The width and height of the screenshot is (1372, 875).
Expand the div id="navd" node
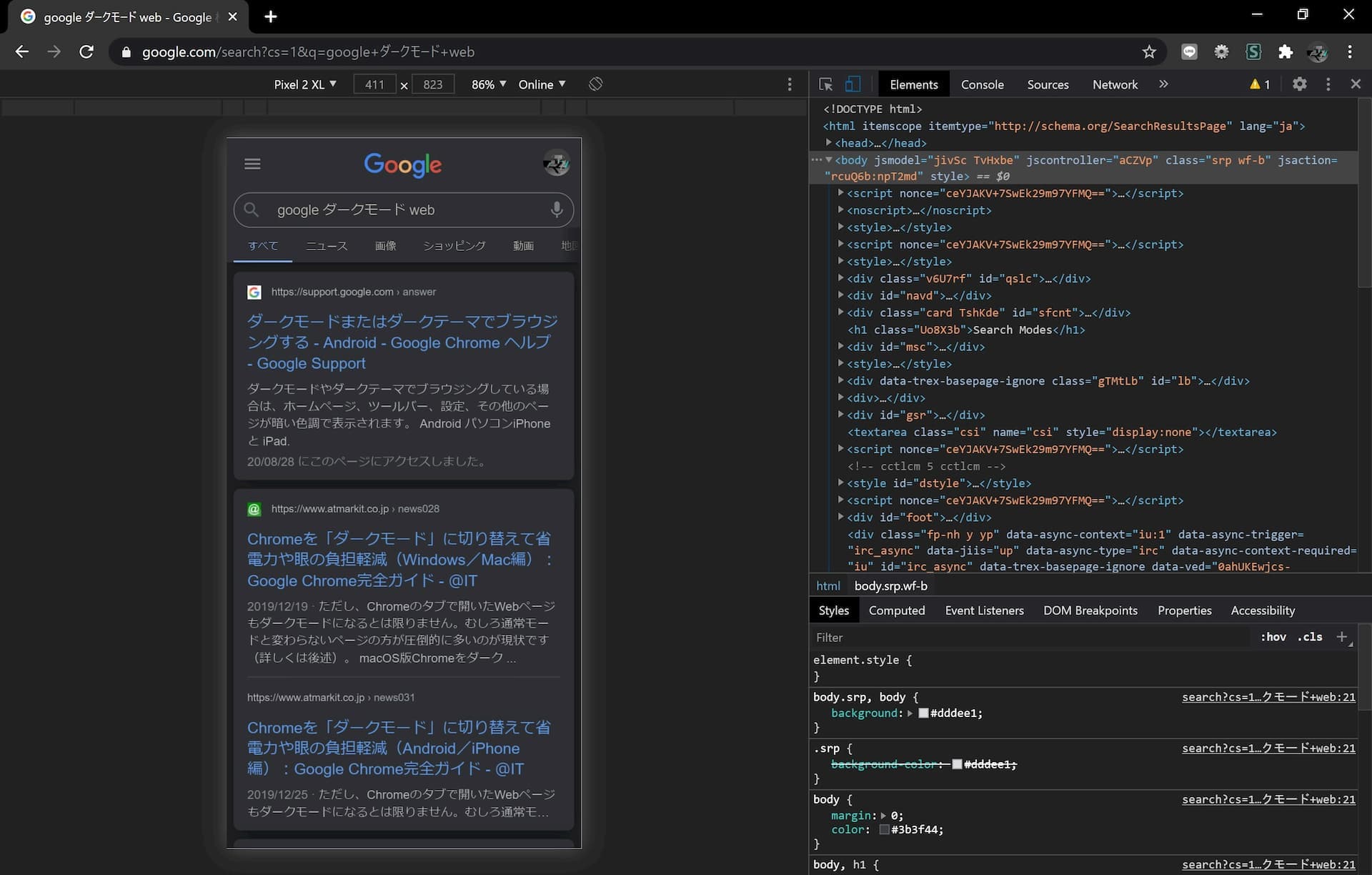[841, 295]
